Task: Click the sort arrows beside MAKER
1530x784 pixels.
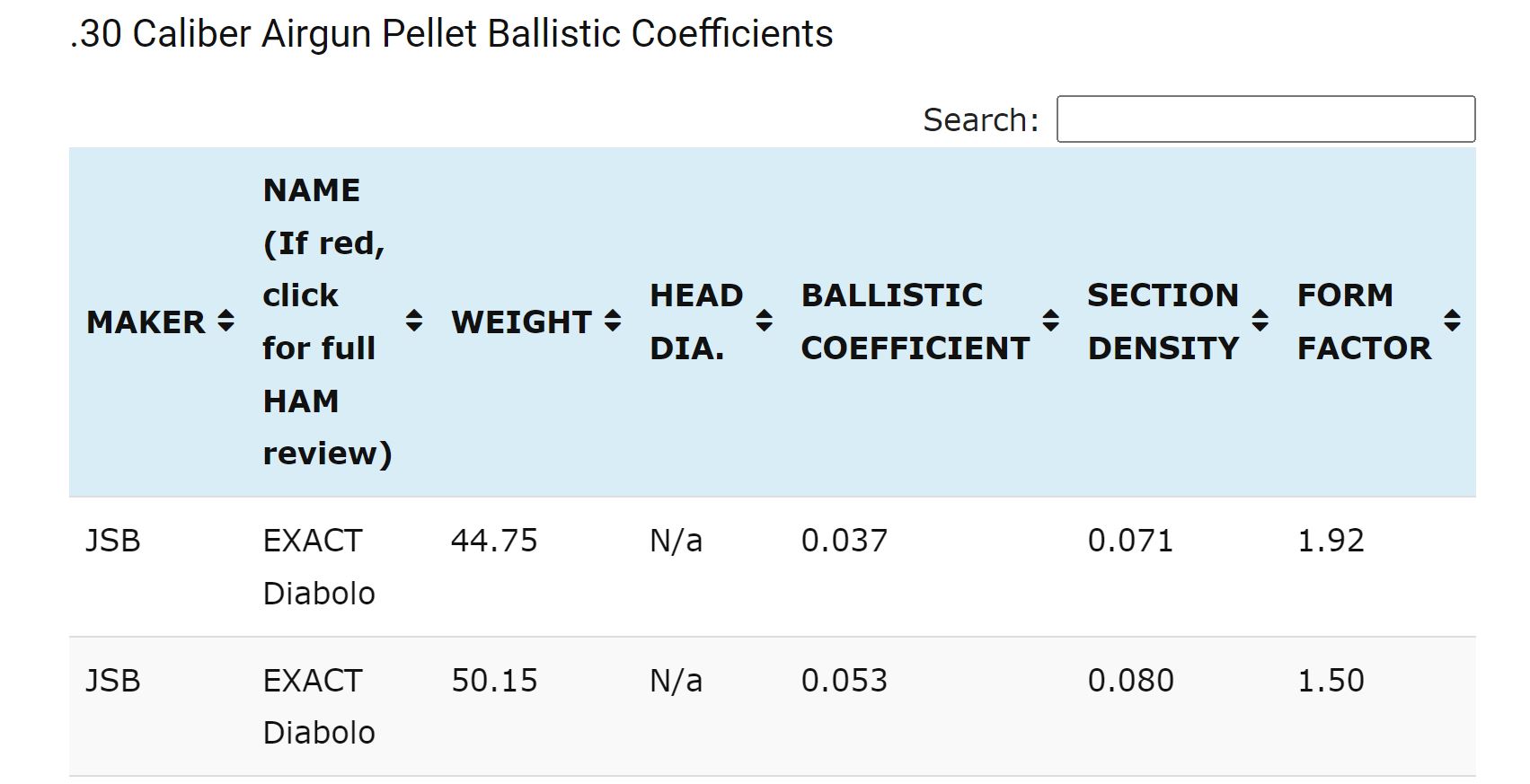Action: pyautogui.click(x=226, y=321)
